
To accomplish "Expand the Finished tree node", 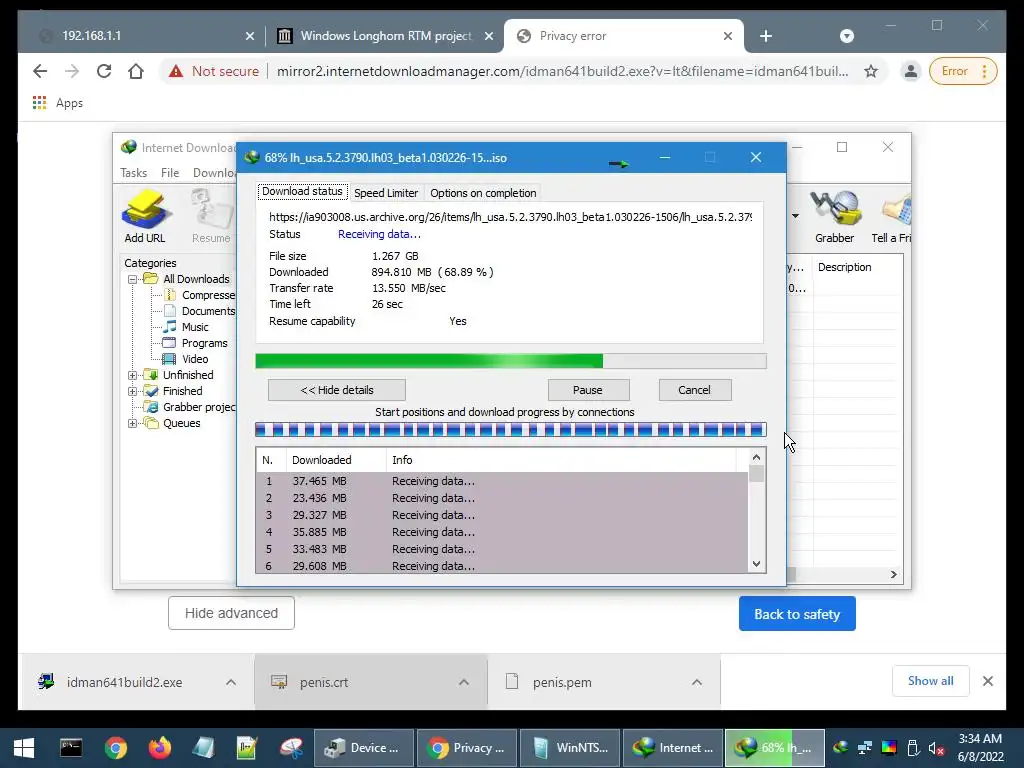I will tap(133, 391).
